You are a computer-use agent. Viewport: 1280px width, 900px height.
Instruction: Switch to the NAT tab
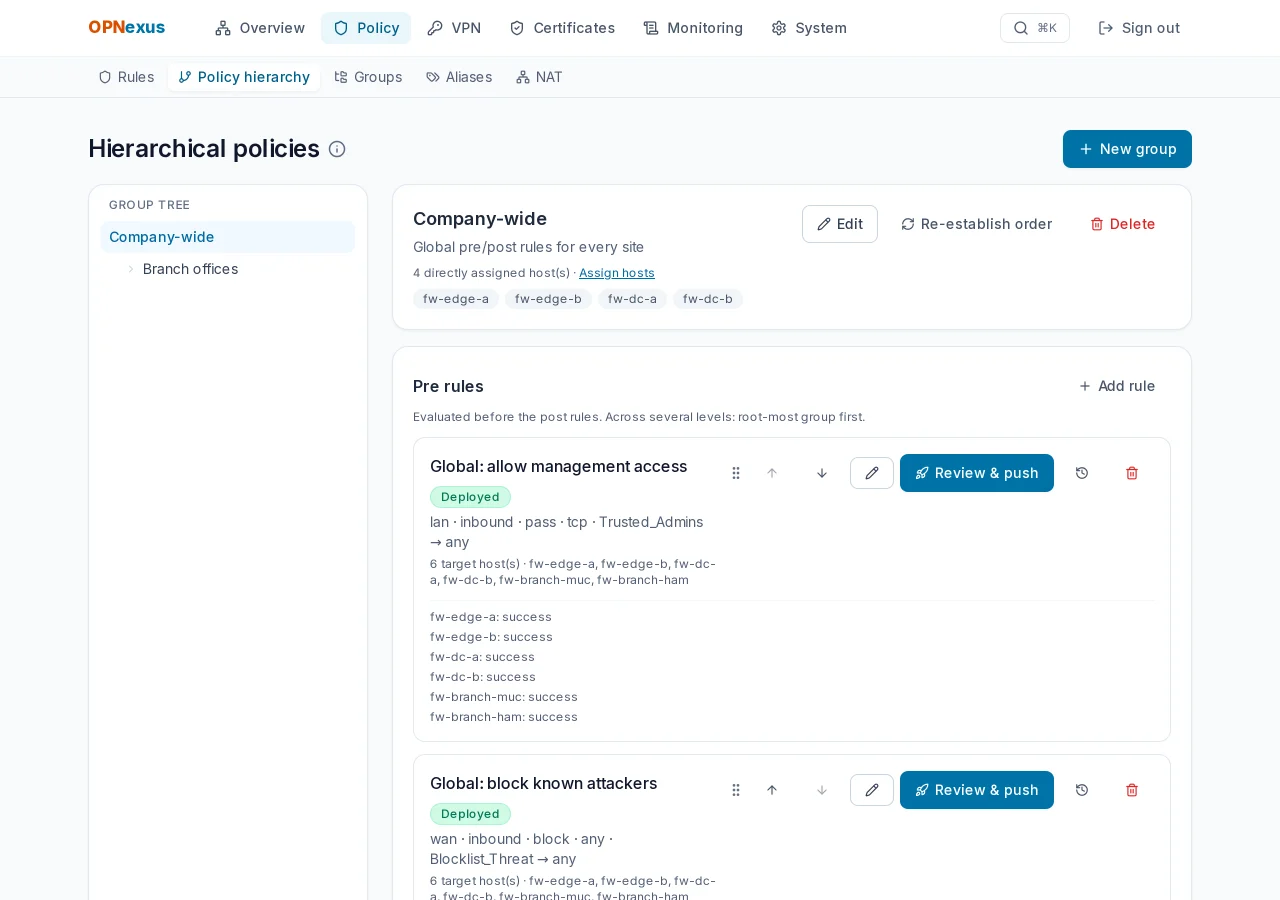point(539,77)
